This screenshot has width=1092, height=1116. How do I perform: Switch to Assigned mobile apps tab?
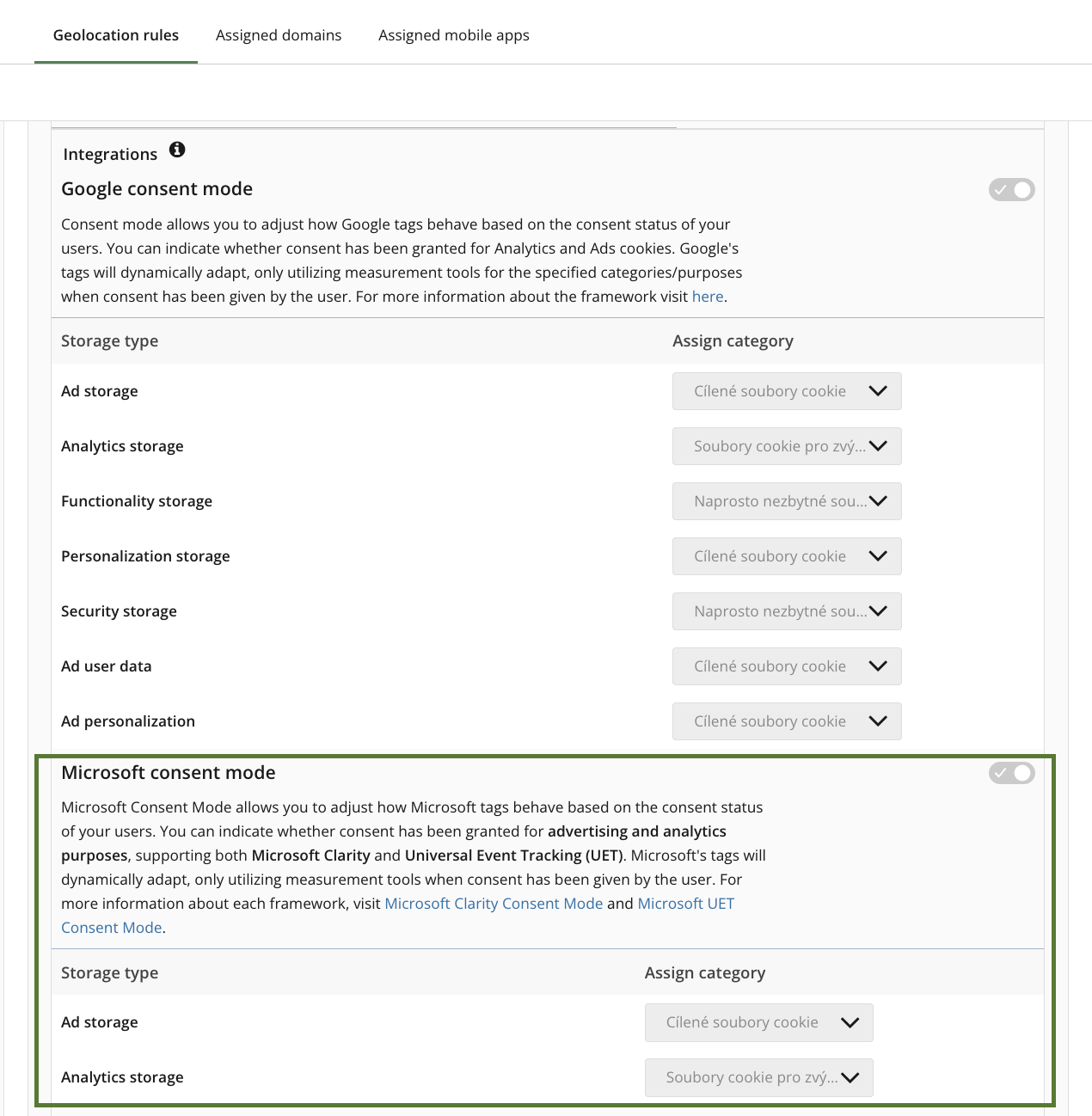[454, 35]
